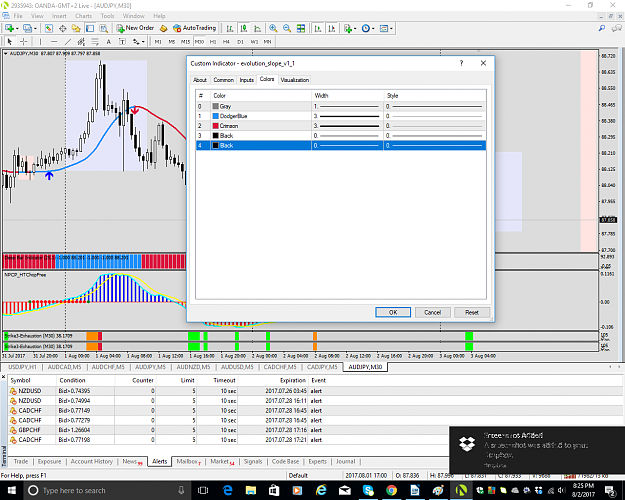Viewport: 625px width, 500px height.
Task: Expand the New Chart dropdown arrow
Action: point(18,29)
